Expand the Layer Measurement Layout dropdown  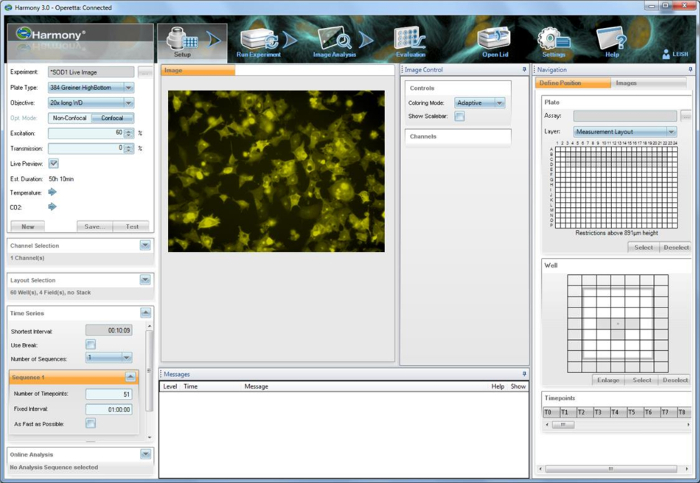(625, 131)
